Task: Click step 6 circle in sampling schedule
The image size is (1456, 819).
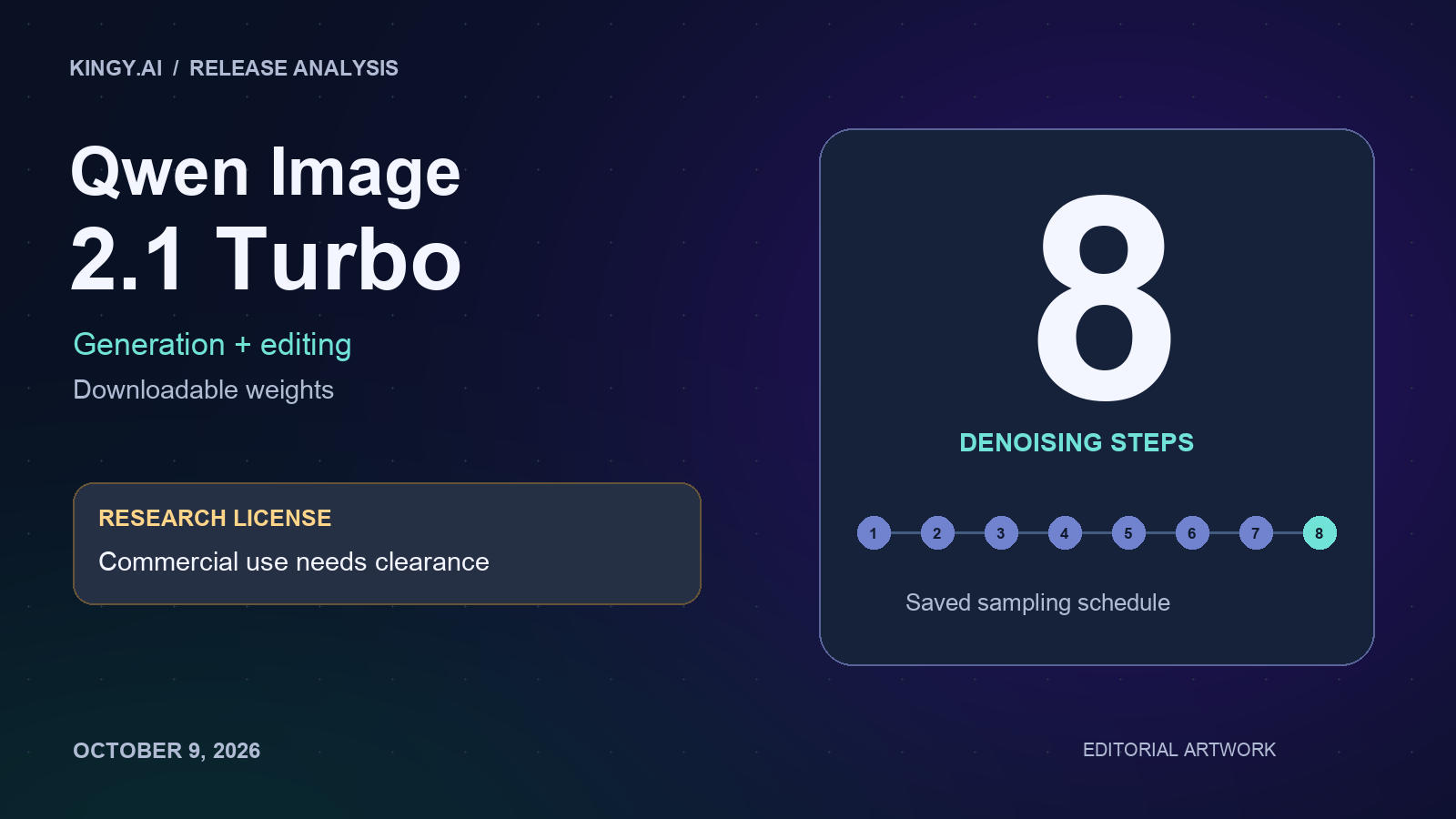Action: [1192, 533]
